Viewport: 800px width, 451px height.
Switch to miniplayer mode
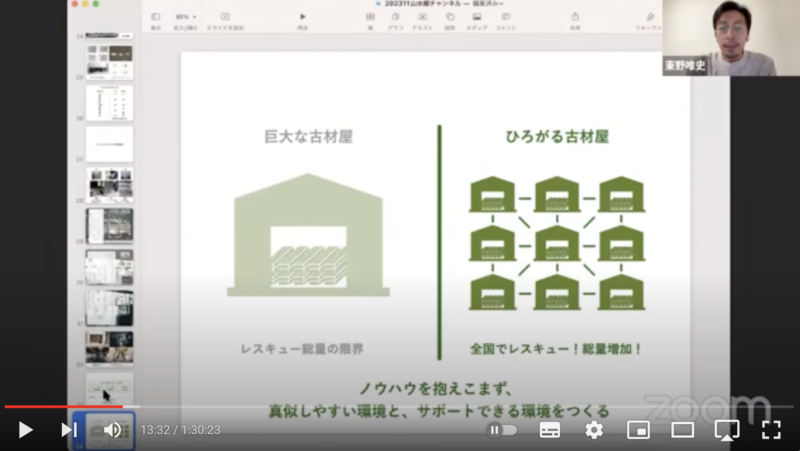pyautogui.click(x=638, y=430)
